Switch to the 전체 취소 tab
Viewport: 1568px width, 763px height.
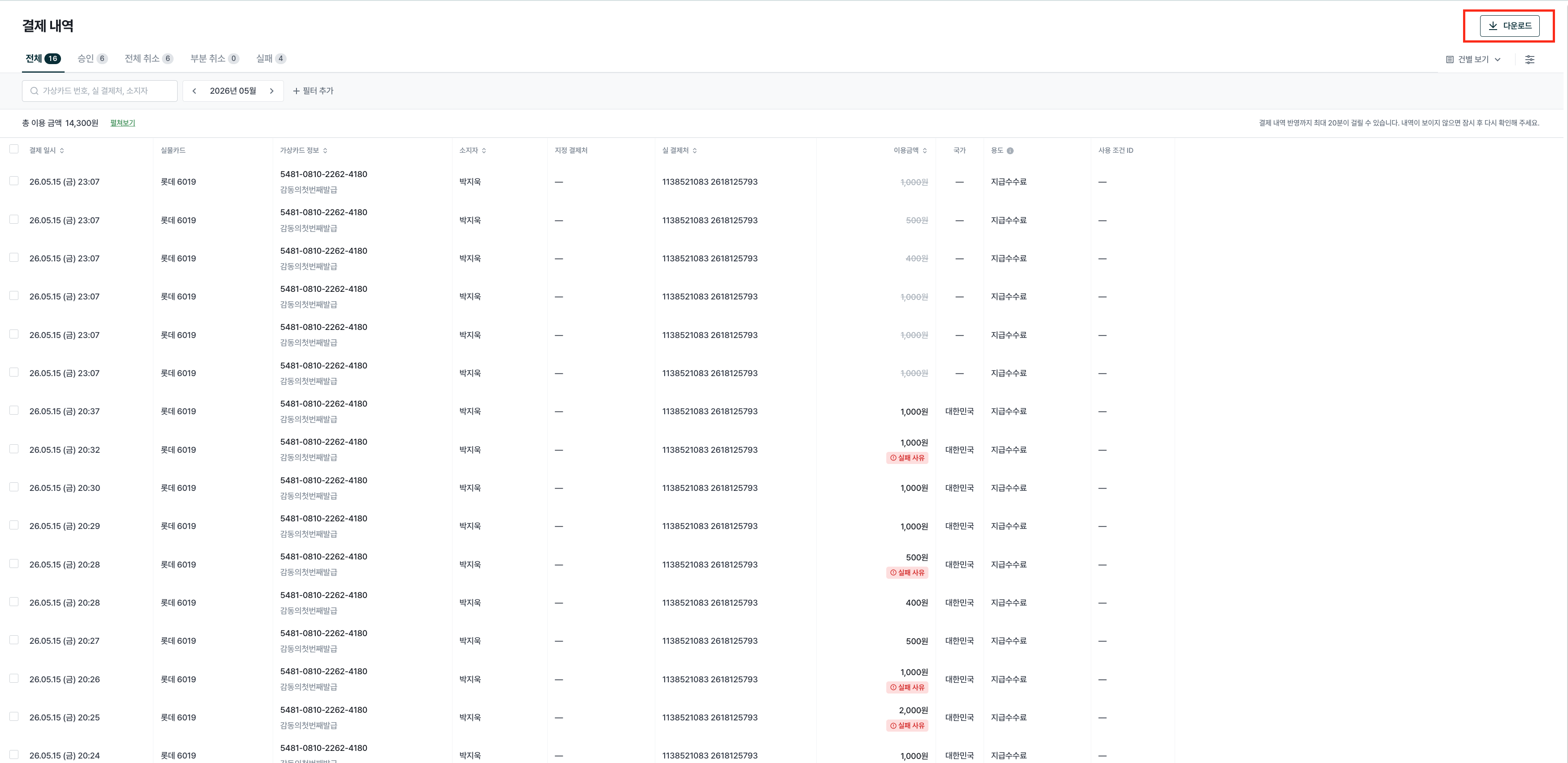(x=149, y=58)
